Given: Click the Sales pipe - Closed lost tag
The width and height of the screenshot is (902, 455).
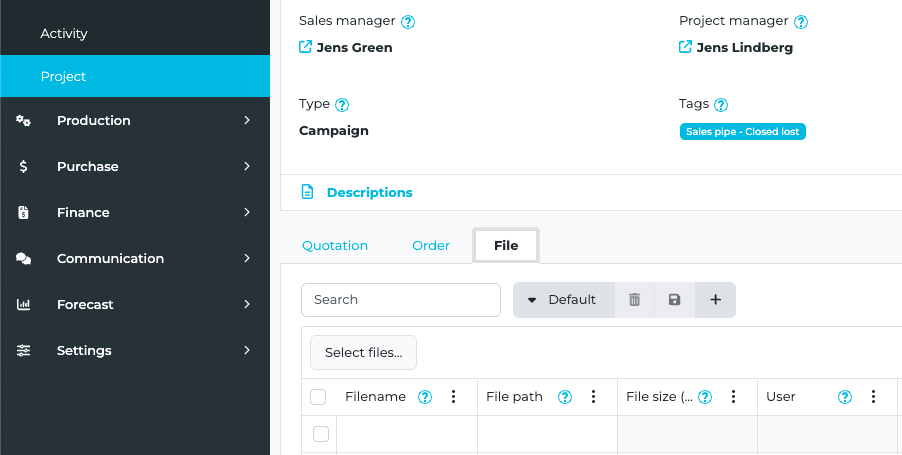Looking at the screenshot, I should point(742,131).
